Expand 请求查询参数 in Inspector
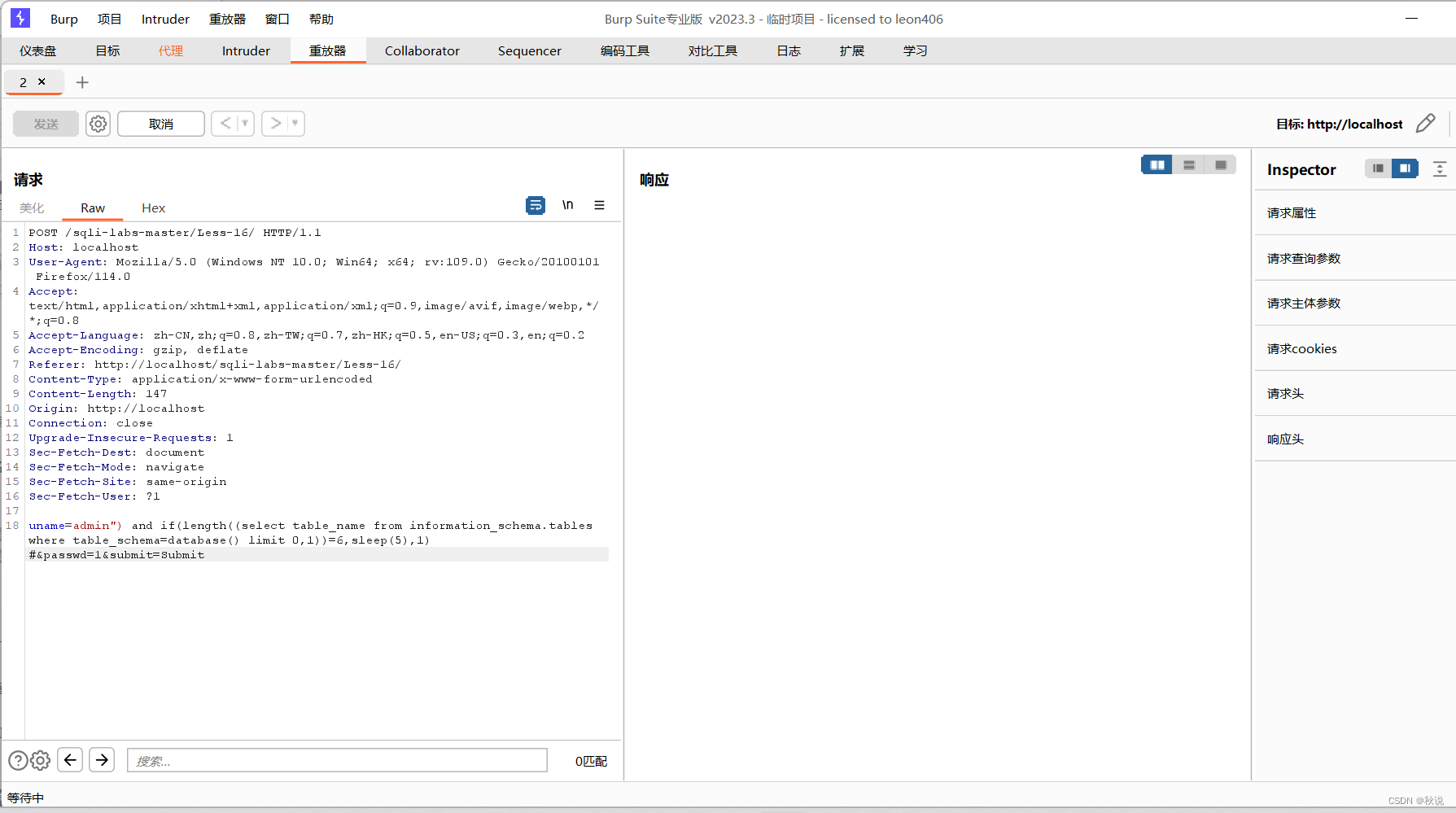Screen dimensions: 1456x813 click(x=1354, y=258)
